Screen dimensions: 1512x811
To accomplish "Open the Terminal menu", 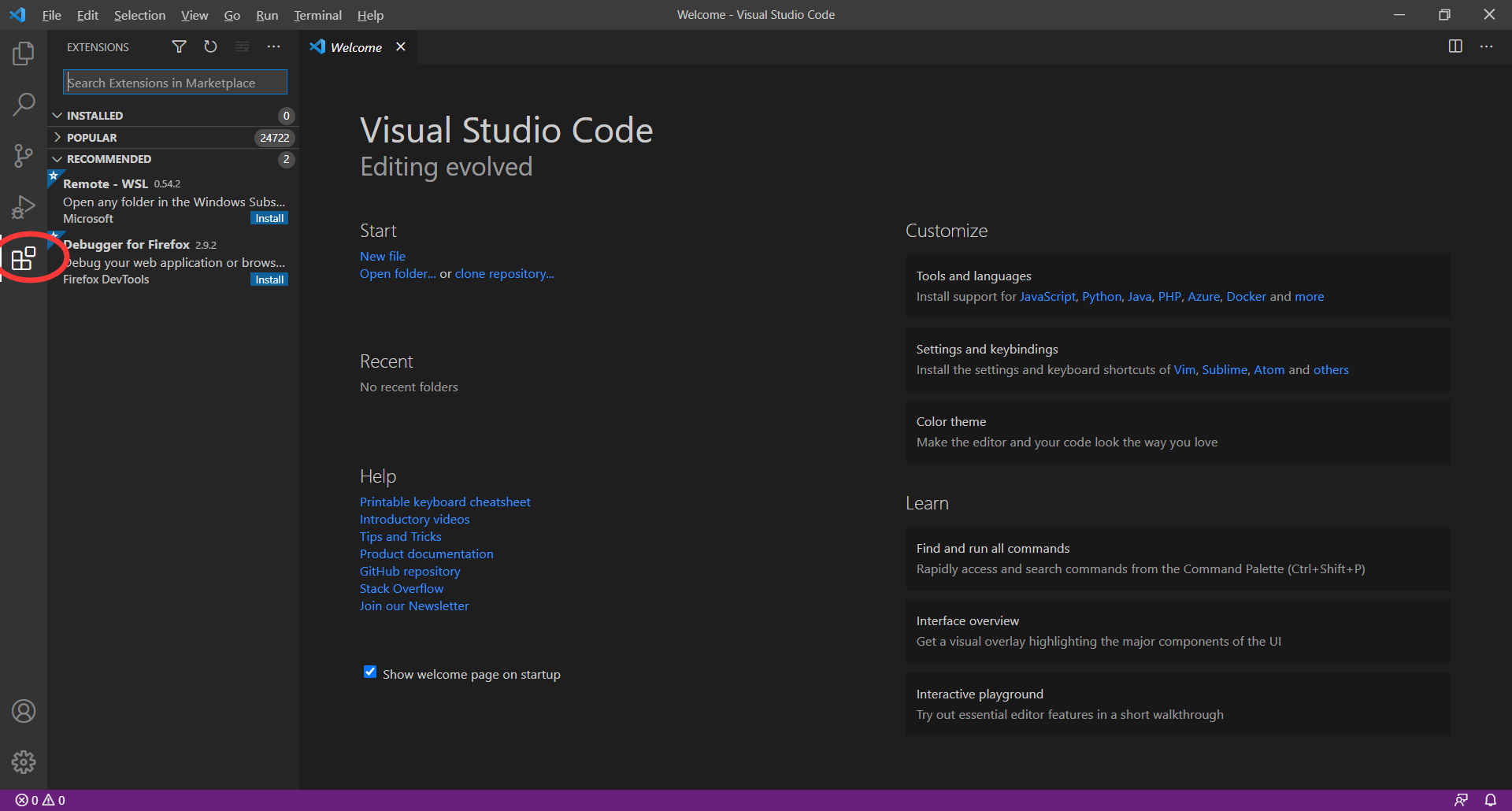I will [x=317, y=15].
